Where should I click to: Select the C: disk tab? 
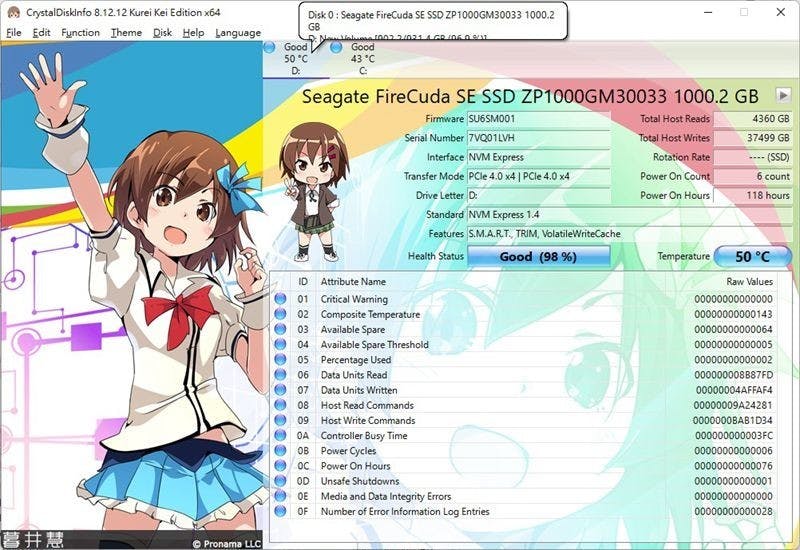tap(362, 59)
